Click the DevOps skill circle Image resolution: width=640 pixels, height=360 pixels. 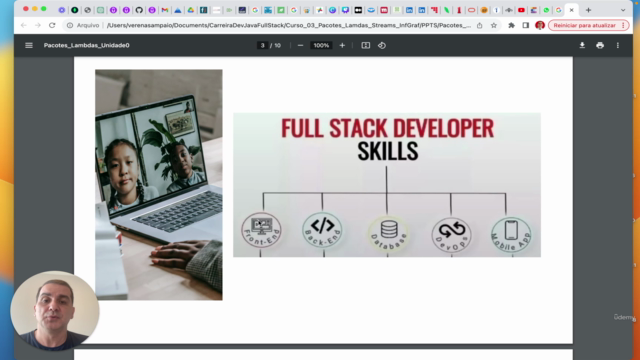click(x=451, y=235)
